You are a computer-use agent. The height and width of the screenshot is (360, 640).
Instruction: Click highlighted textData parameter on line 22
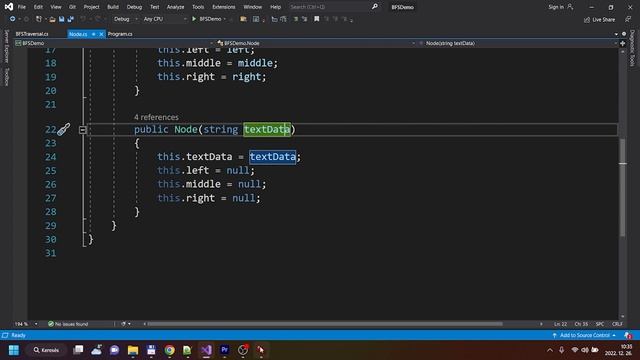tap(267, 129)
